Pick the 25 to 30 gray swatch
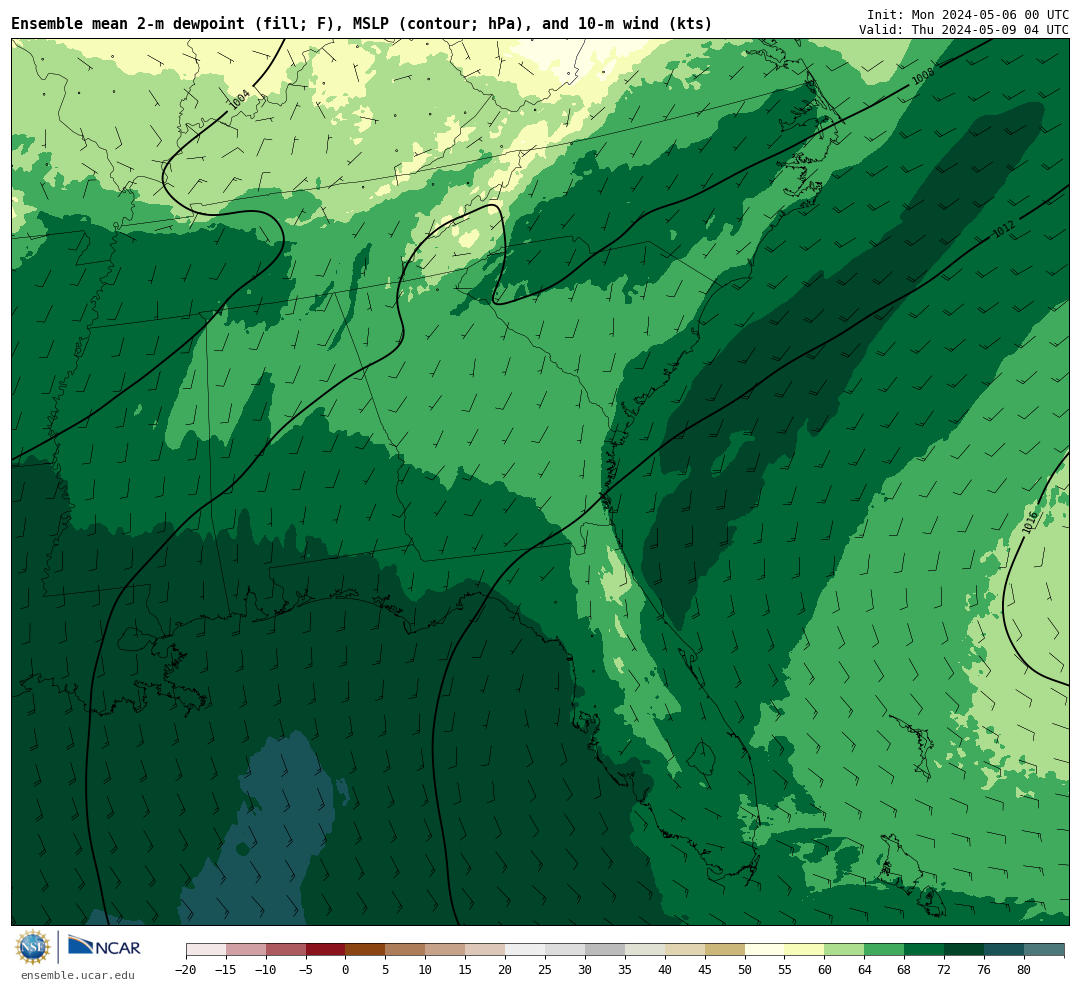 (565, 950)
